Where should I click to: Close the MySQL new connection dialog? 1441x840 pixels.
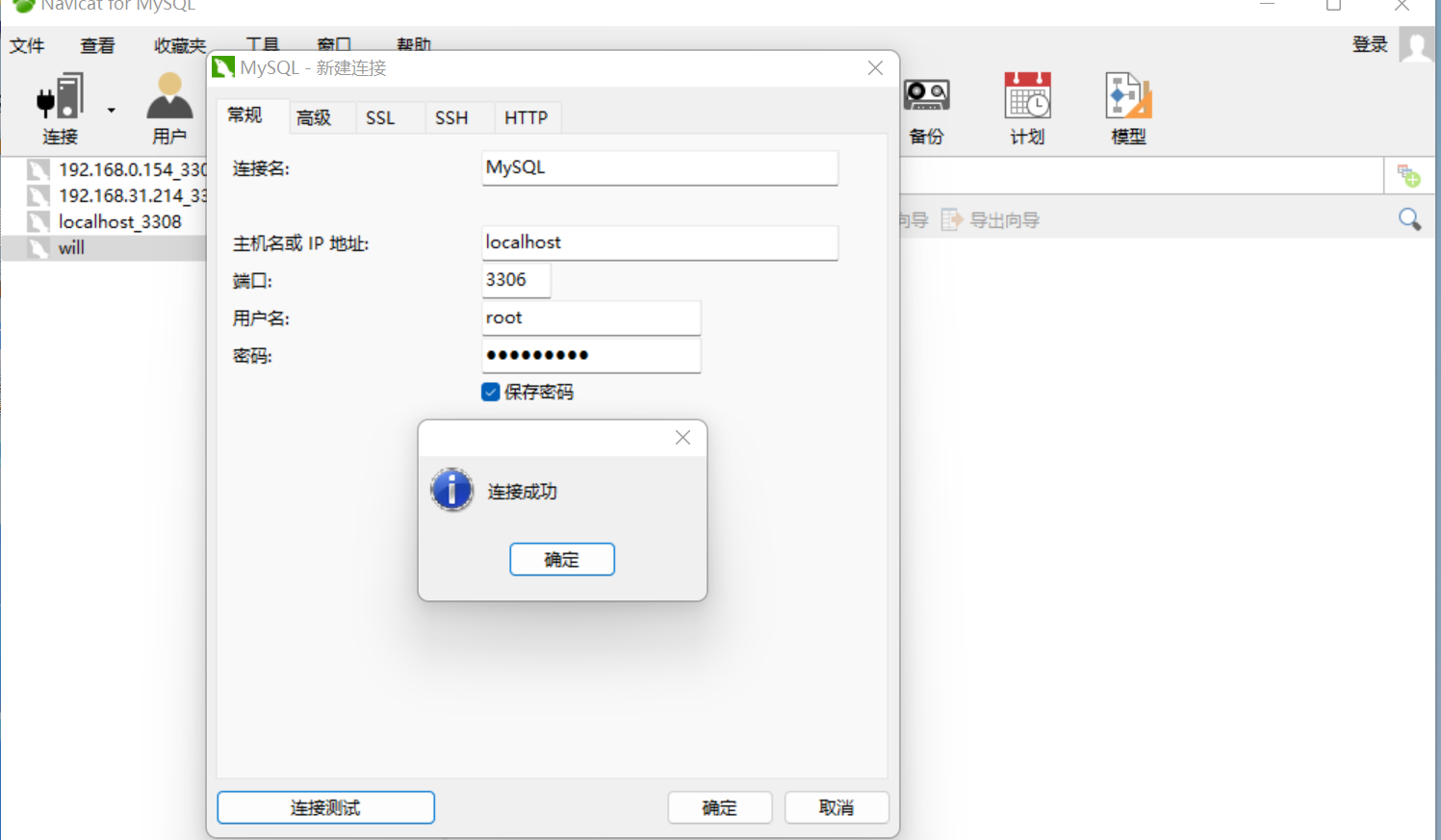pos(875,68)
